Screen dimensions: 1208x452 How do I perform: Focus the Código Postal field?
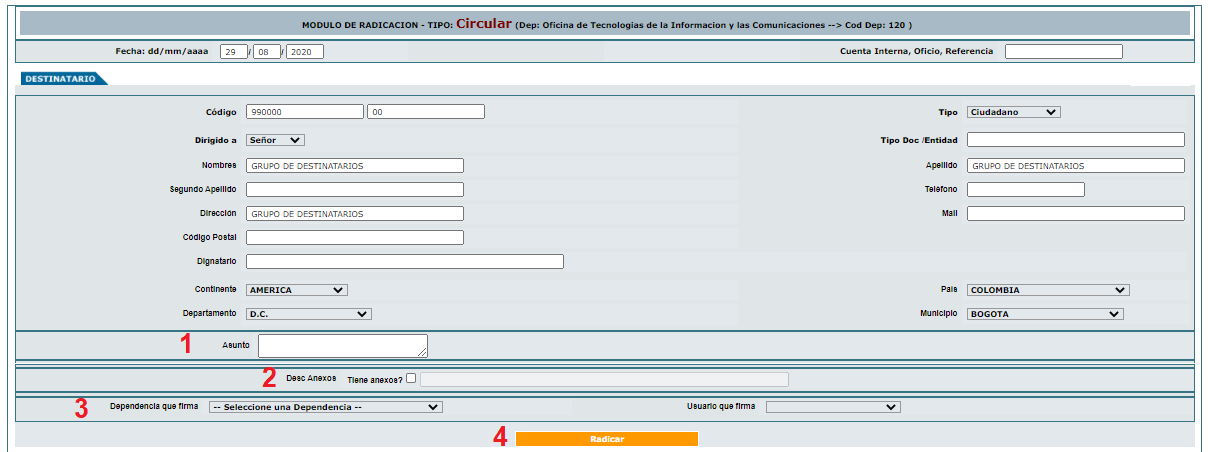(x=354, y=238)
